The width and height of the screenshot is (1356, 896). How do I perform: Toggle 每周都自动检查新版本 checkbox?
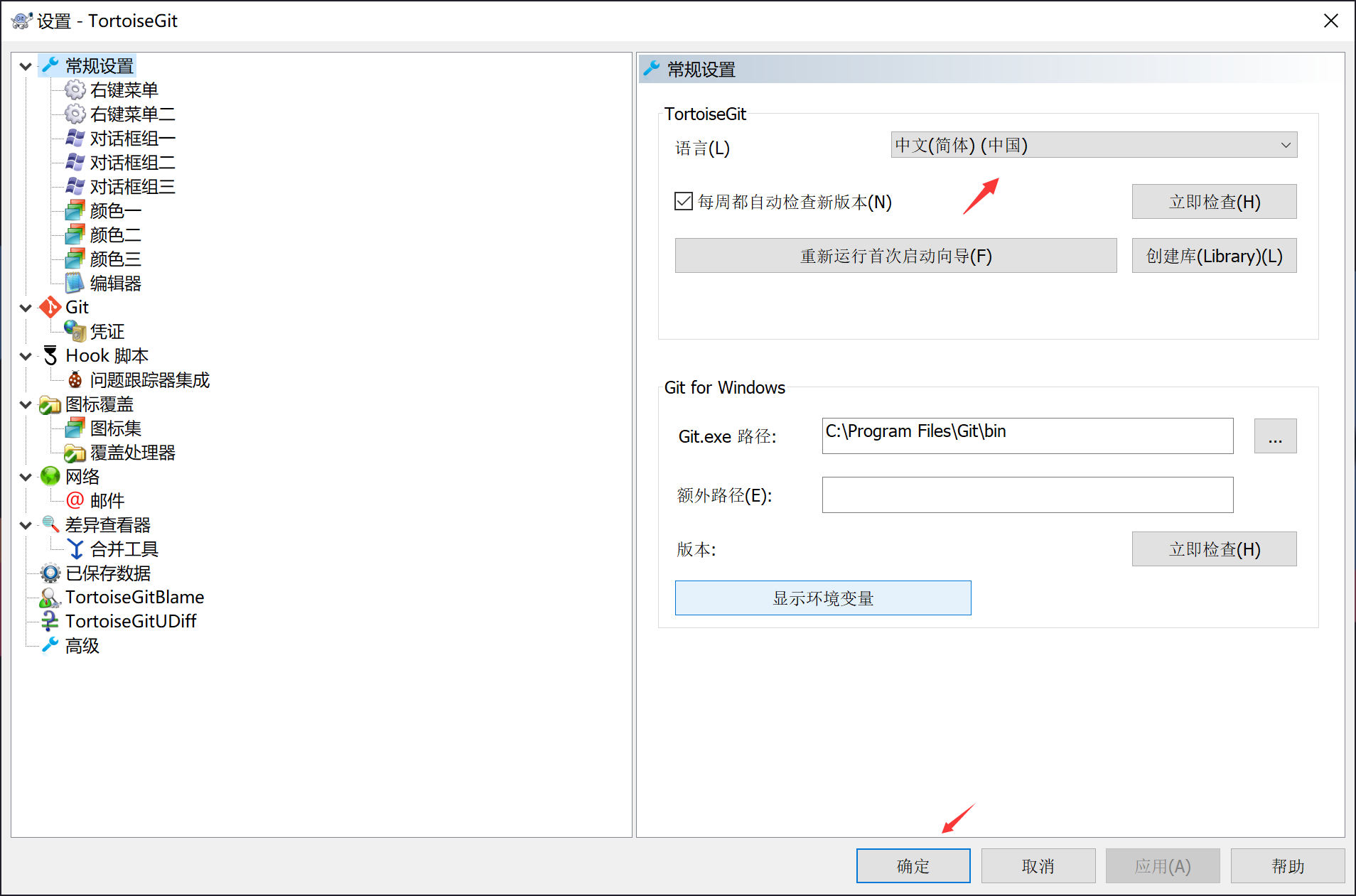click(x=684, y=202)
